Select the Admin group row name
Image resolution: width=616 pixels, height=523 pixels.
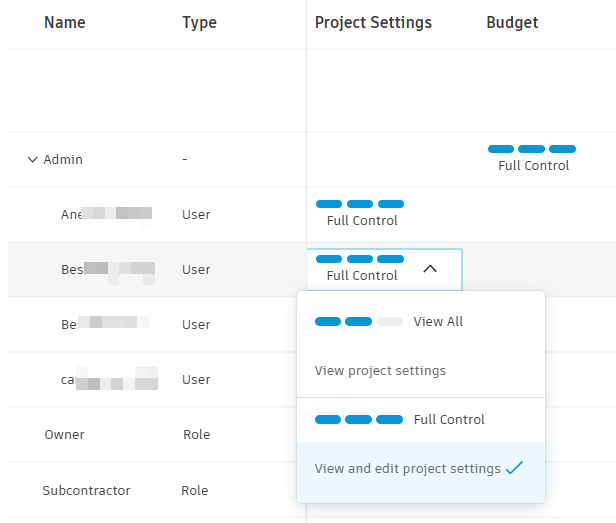coord(63,159)
